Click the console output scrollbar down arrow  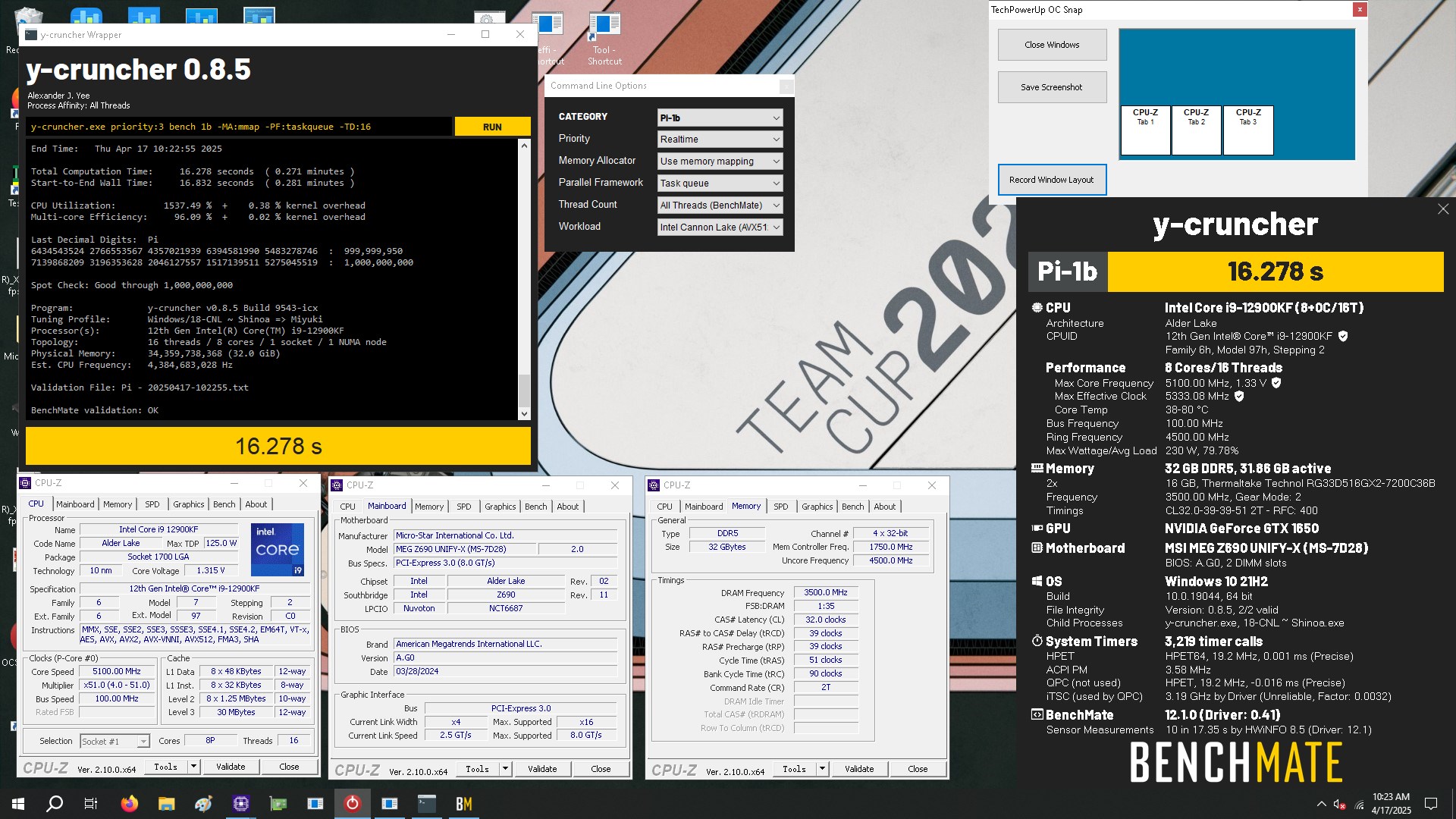pyautogui.click(x=524, y=414)
